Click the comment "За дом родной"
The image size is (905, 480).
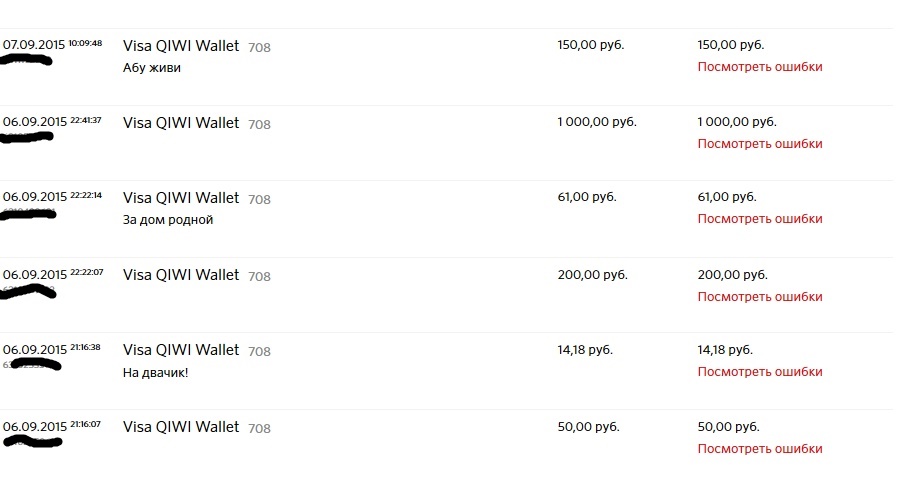tap(168, 220)
